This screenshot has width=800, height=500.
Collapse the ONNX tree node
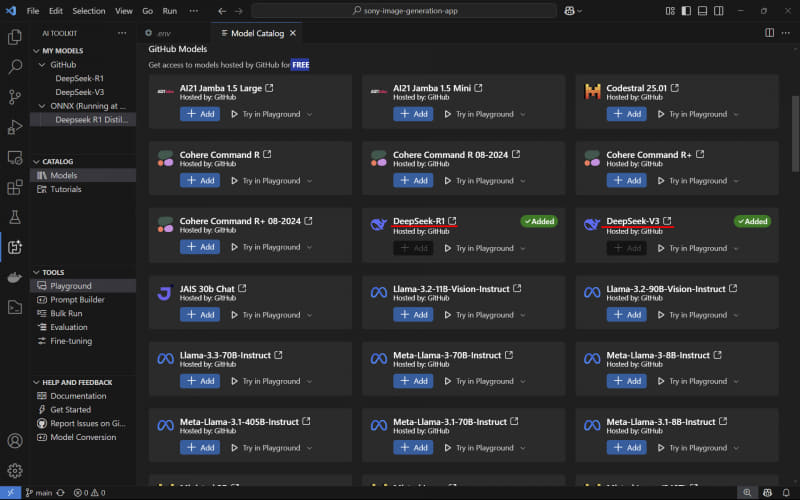click(x=42, y=106)
